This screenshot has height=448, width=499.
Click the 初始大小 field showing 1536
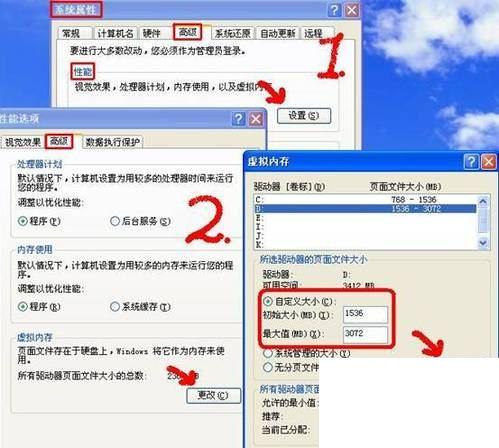tap(365, 314)
